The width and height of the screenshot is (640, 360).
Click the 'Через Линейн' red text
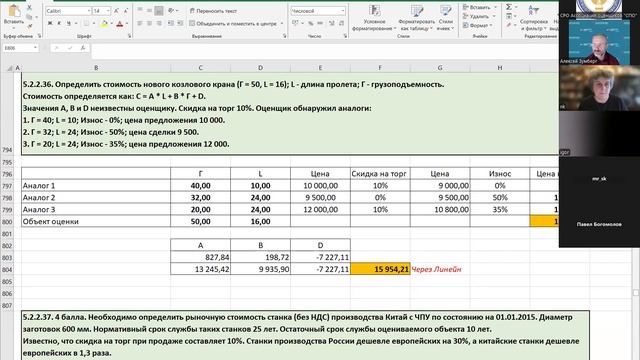click(x=436, y=269)
